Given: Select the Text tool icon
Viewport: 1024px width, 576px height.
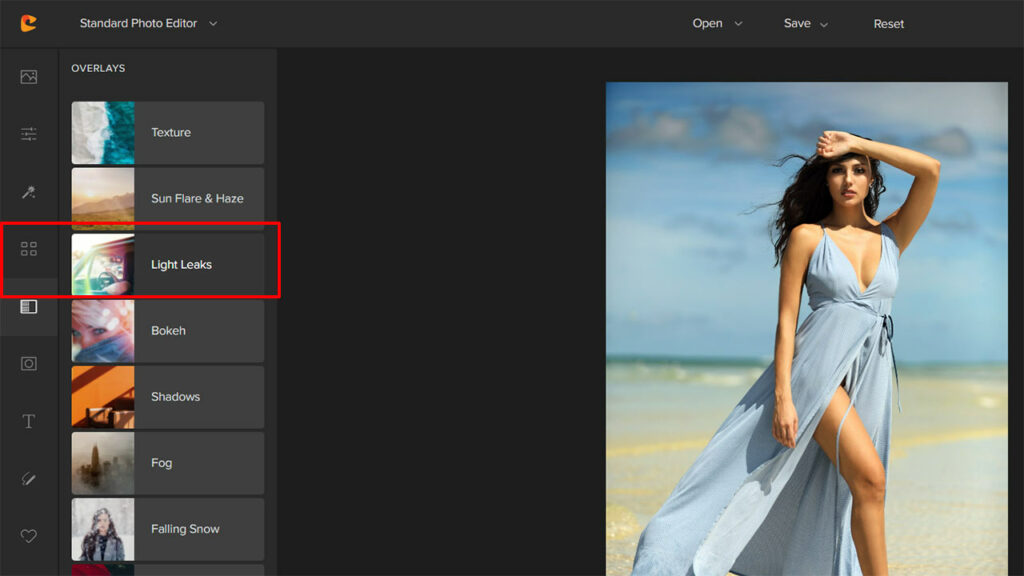Looking at the screenshot, I should pyautogui.click(x=29, y=421).
